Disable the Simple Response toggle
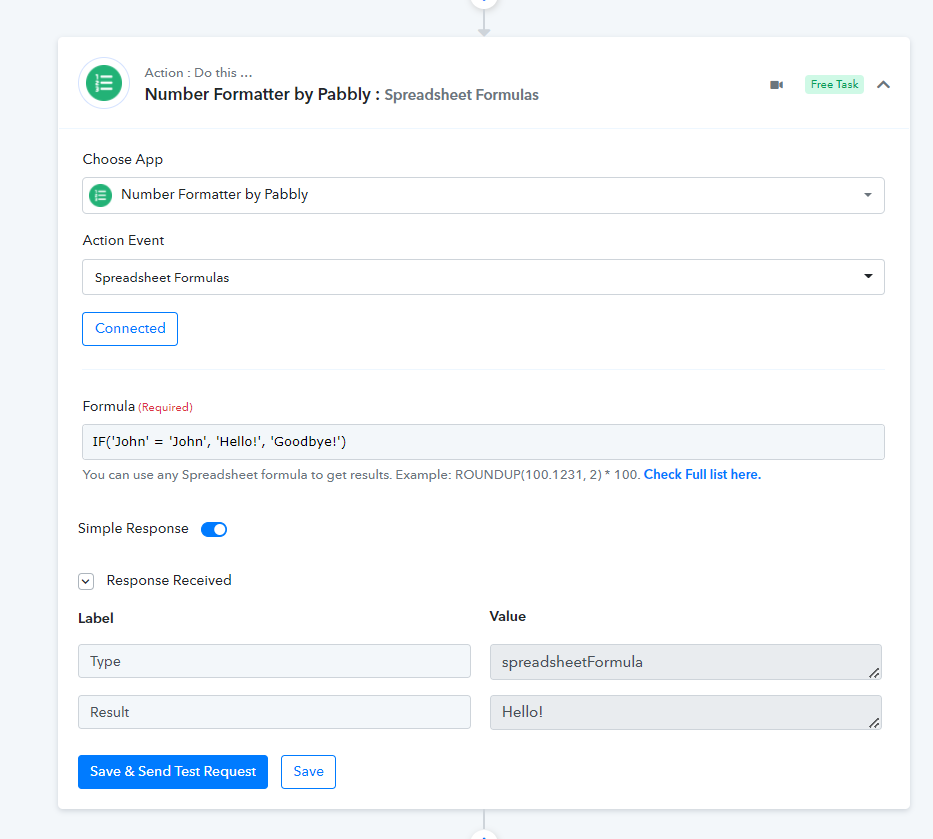The width and height of the screenshot is (933, 839). click(214, 530)
